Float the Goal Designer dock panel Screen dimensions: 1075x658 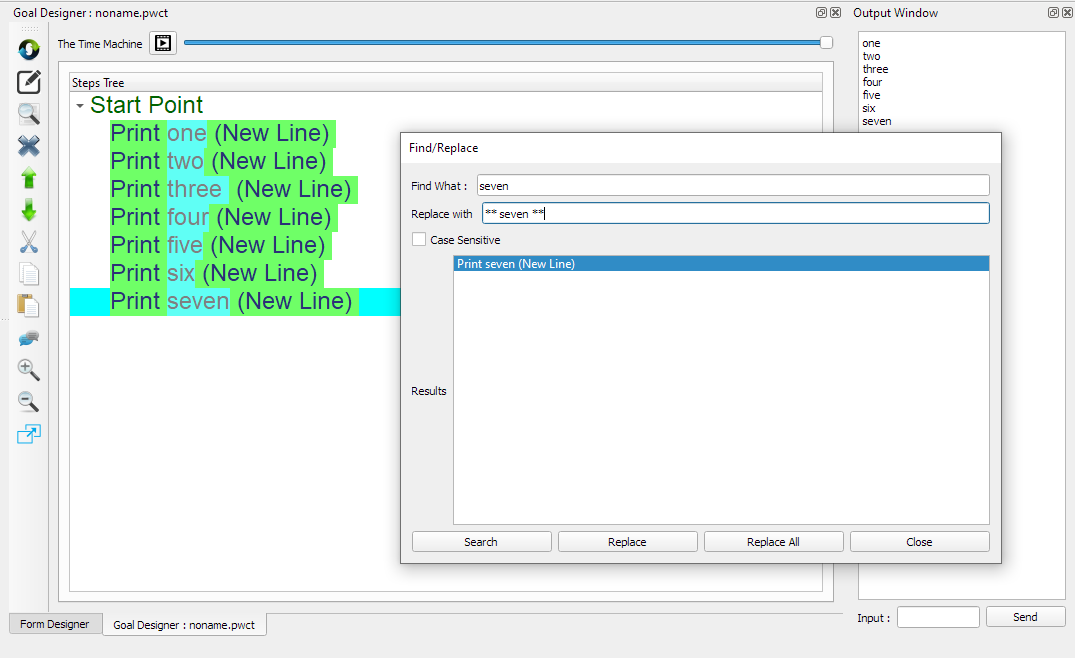pyautogui.click(x=821, y=13)
